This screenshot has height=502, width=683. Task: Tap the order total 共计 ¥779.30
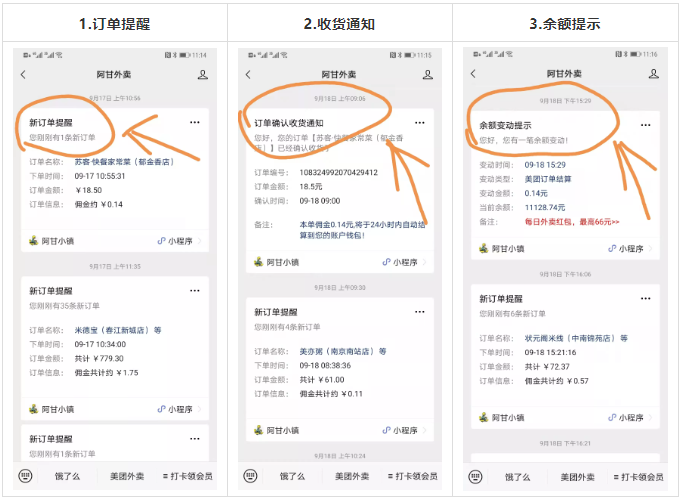pyautogui.click(x=99, y=359)
